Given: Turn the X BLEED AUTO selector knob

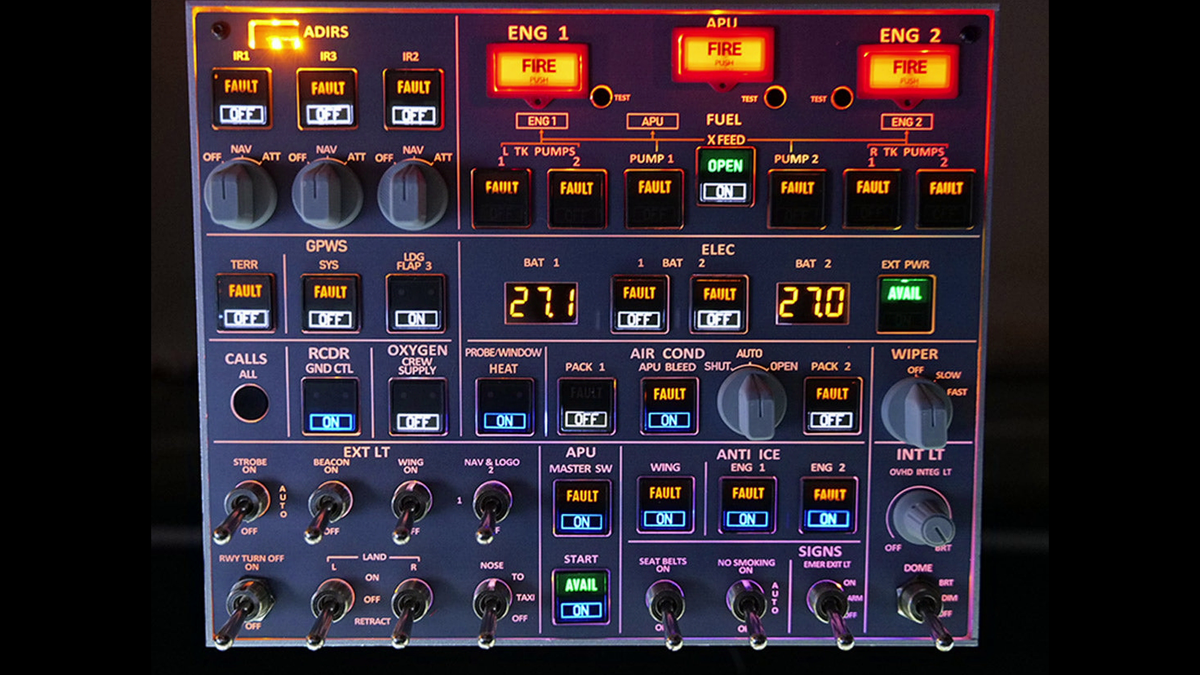Looking at the screenshot, I should (752, 402).
